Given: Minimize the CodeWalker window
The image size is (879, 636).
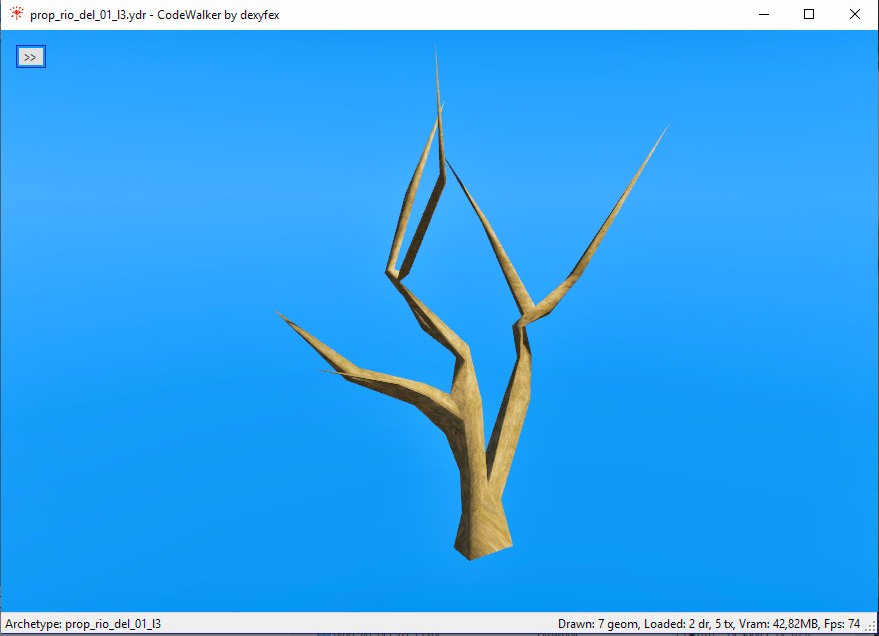Looking at the screenshot, I should point(764,14).
